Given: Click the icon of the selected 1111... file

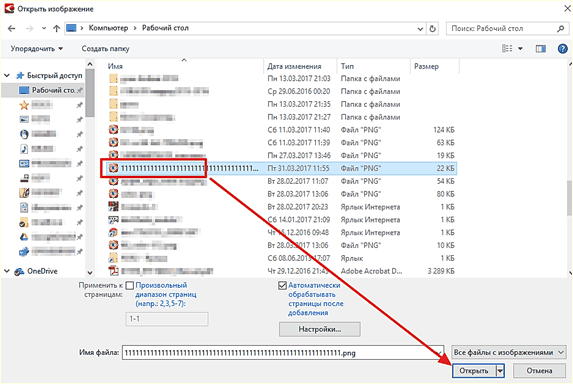Looking at the screenshot, I should click(114, 168).
